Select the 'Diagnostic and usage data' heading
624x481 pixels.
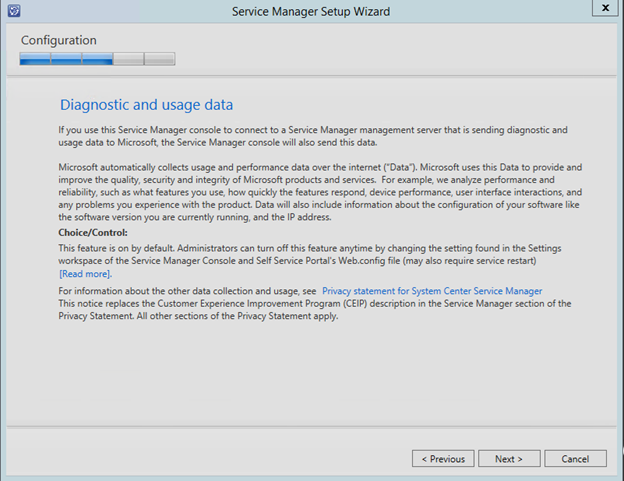[146, 105]
